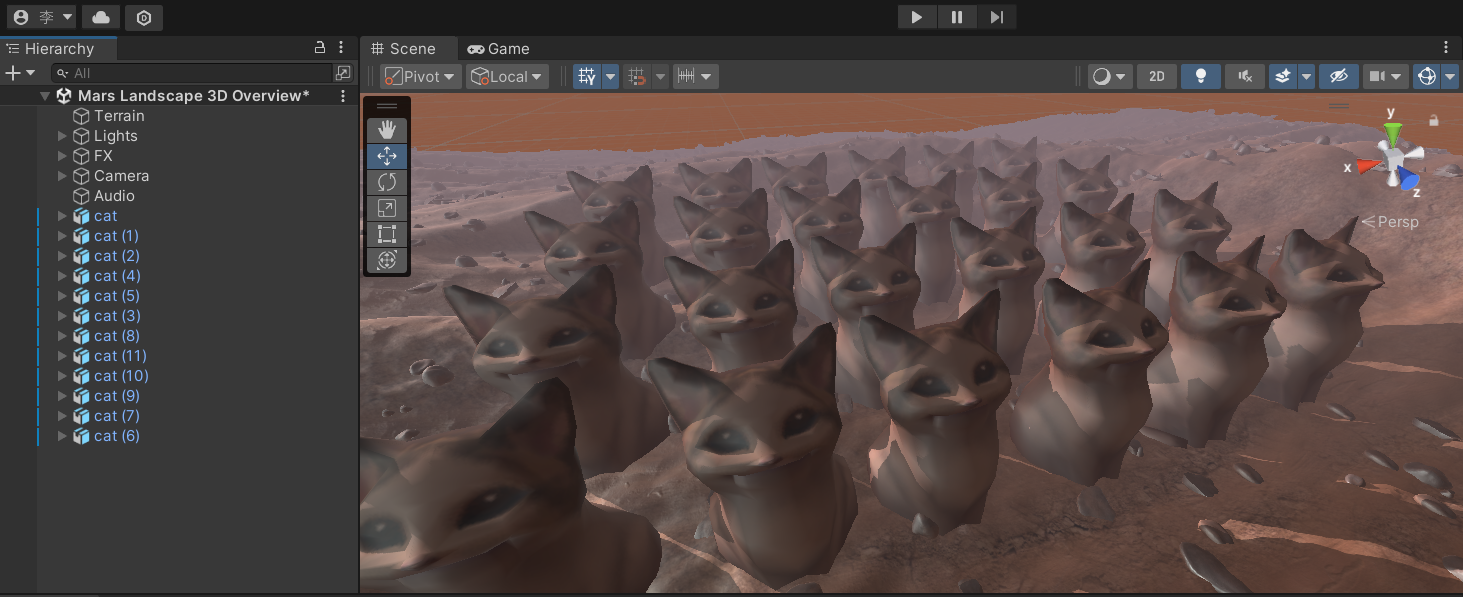Start play mode with the Play button
The height and width of the screenshot is (597, 1463).
tap(917, 17)
